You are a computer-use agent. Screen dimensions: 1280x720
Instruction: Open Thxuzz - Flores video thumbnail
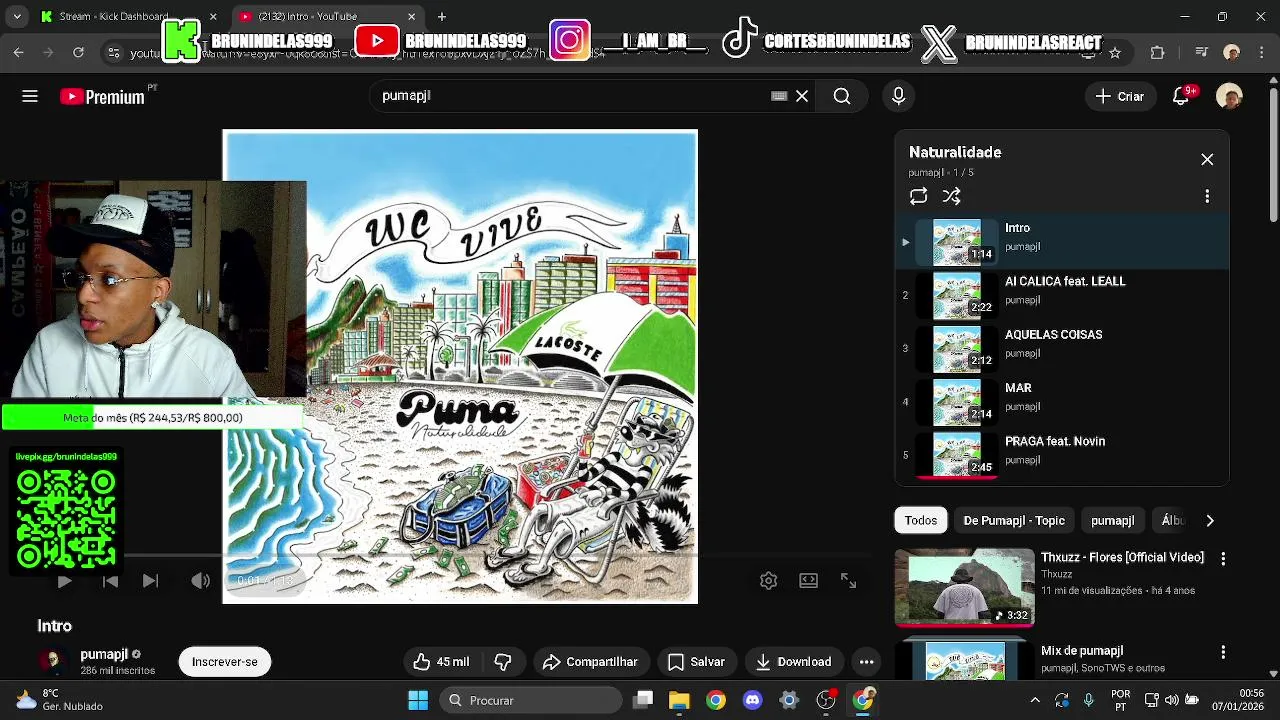[964, 587]
